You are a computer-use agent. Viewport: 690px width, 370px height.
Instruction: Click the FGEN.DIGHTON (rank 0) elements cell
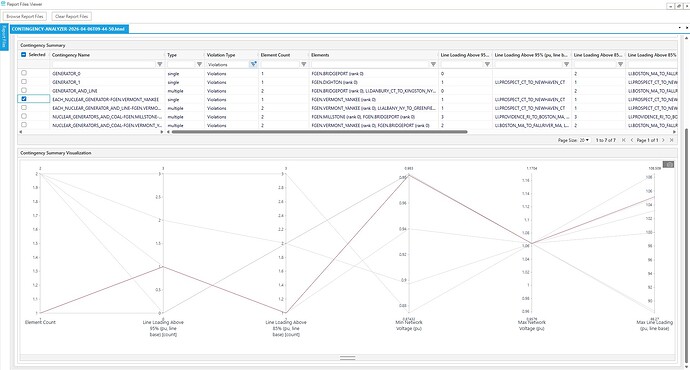(334, 82)
